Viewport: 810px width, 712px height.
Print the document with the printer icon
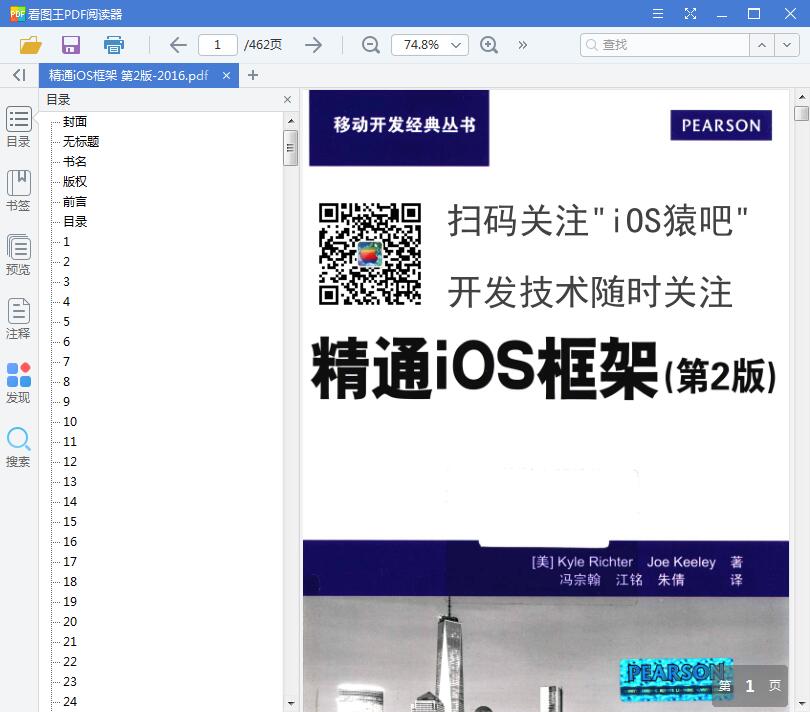click(114, 45)
